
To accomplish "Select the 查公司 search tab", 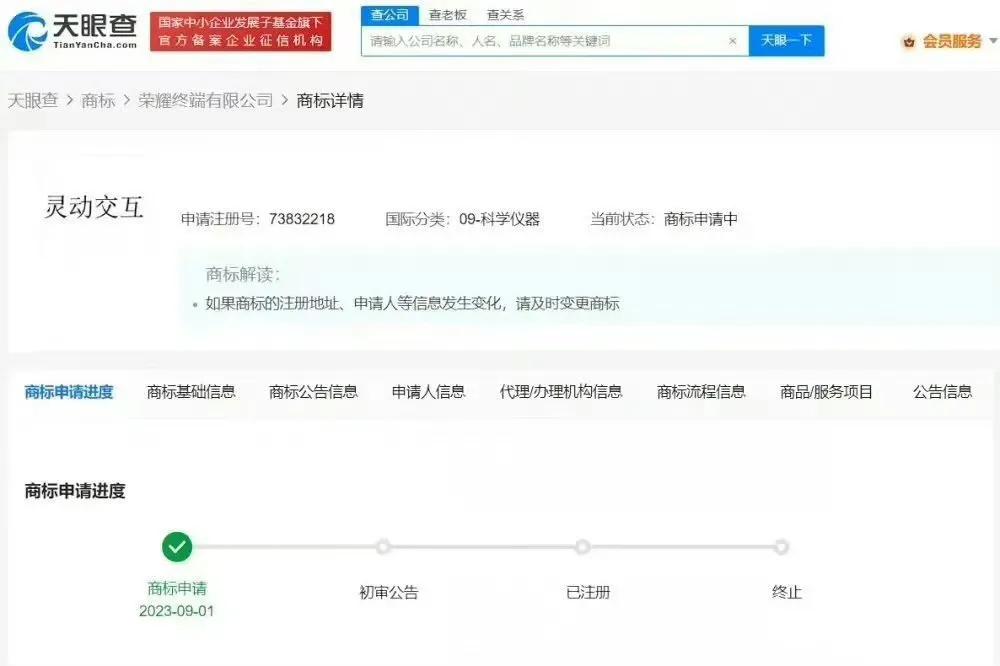I will coord(390,15).
